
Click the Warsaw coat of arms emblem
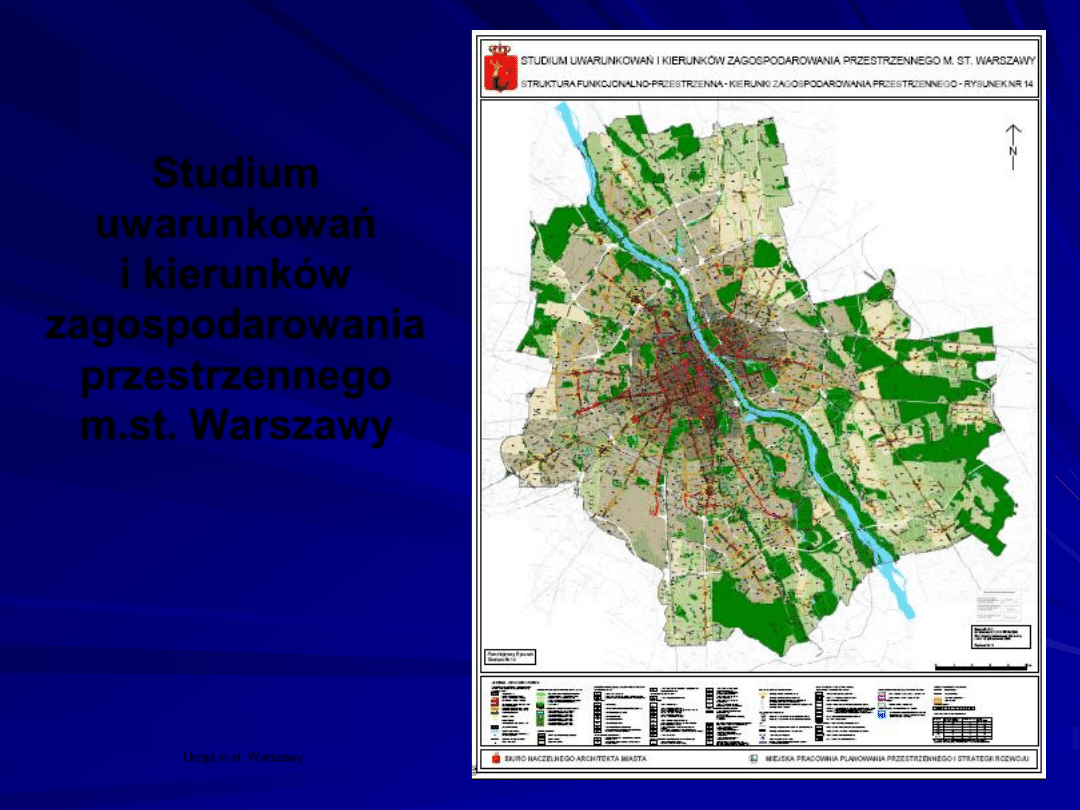pyautogui.click(x=497, y=66)
